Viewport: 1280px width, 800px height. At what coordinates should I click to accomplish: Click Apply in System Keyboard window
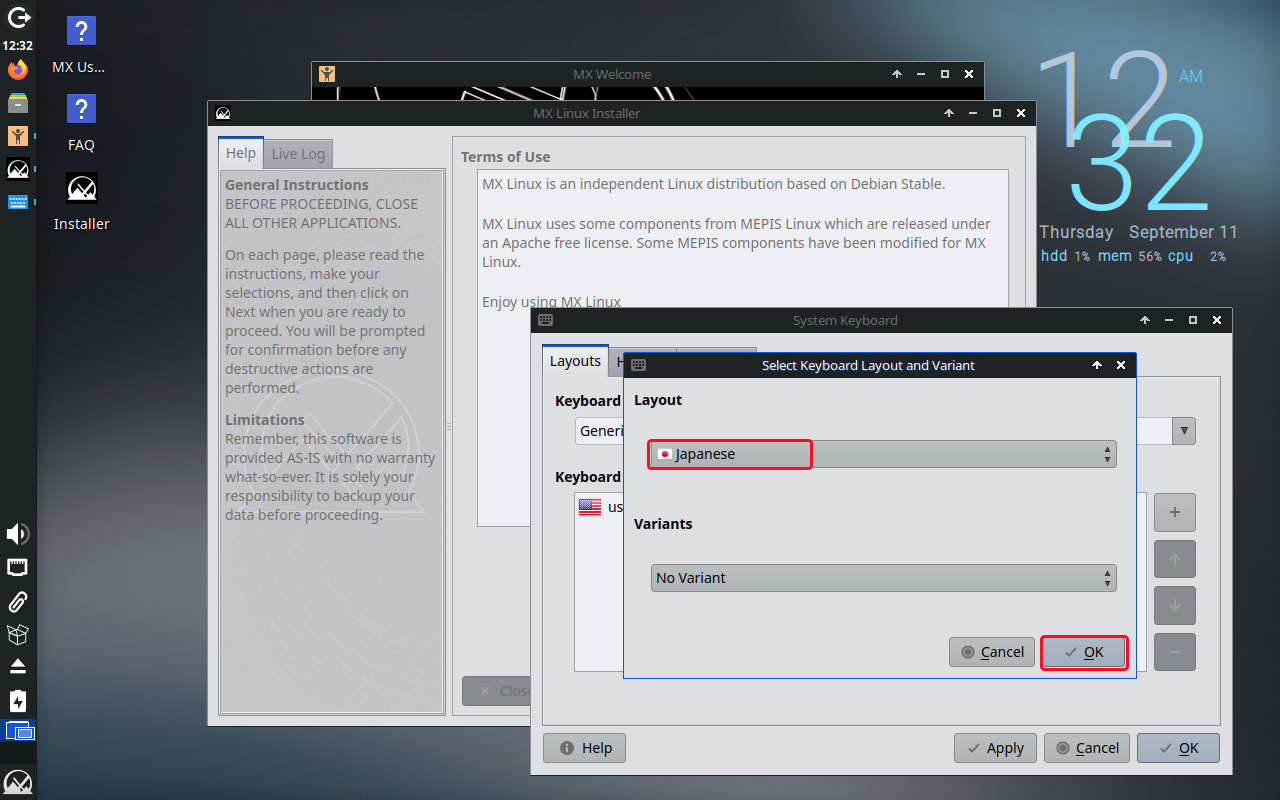tap(995, 748)
